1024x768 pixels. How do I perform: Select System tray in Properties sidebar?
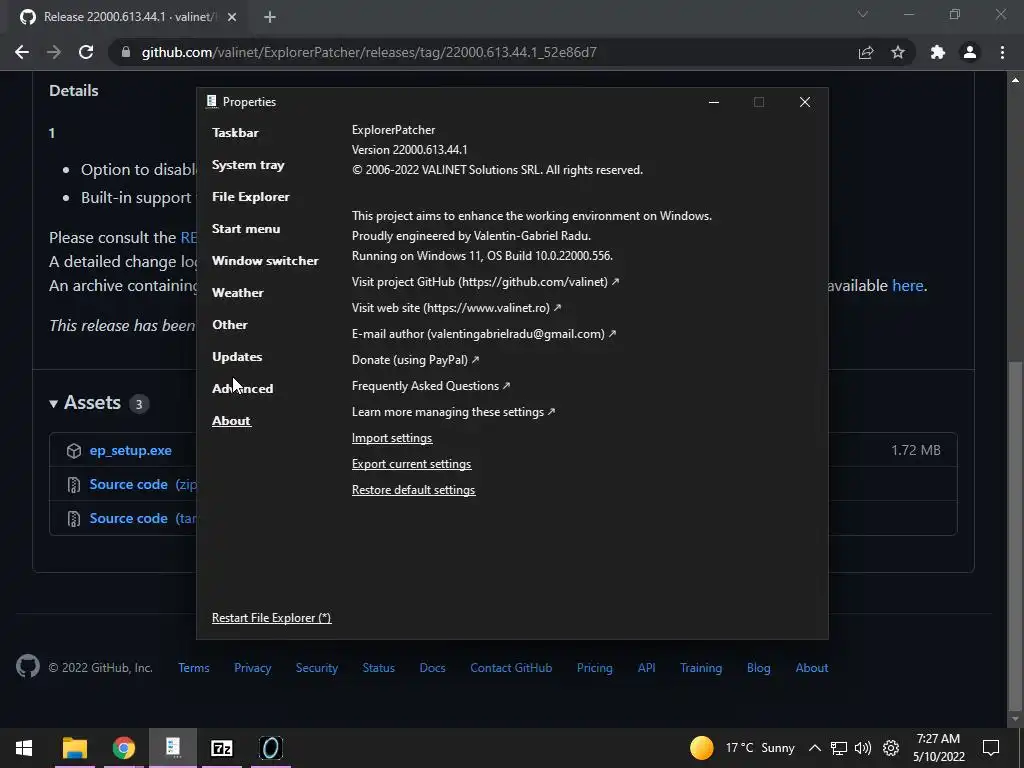click(248, 165)
